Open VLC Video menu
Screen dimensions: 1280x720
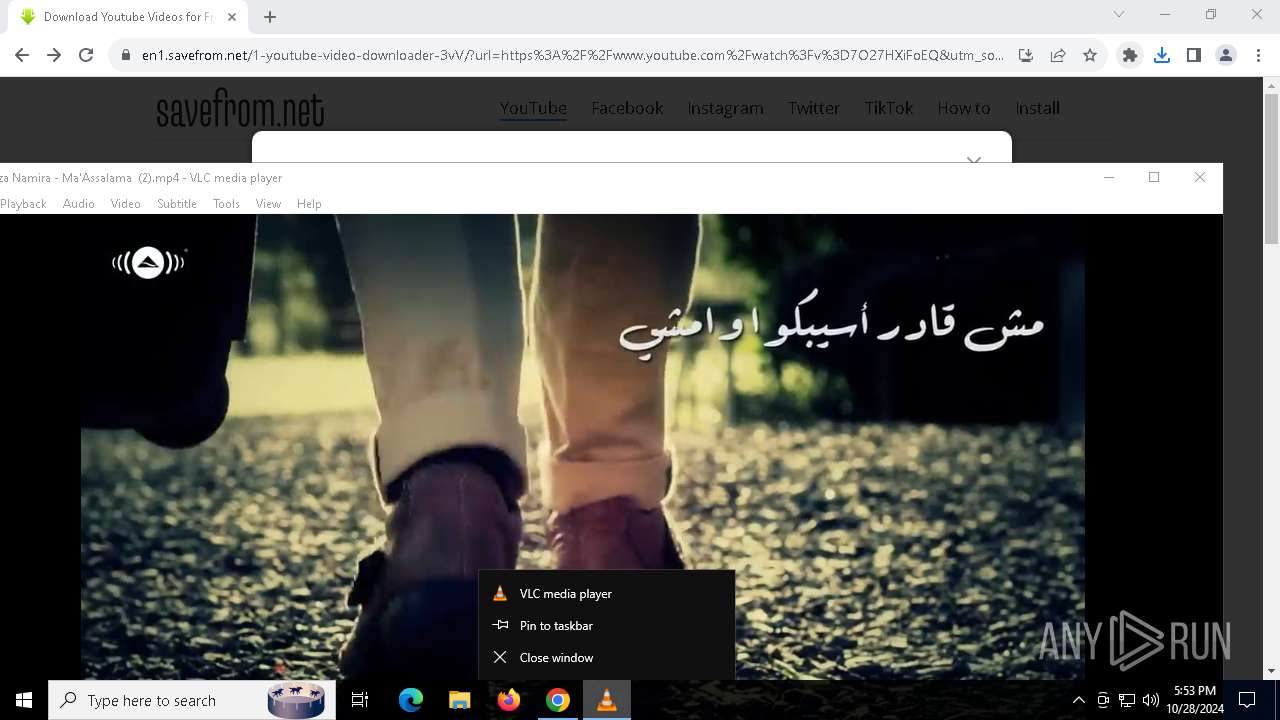pyautogui.click(x=125, y=204)
